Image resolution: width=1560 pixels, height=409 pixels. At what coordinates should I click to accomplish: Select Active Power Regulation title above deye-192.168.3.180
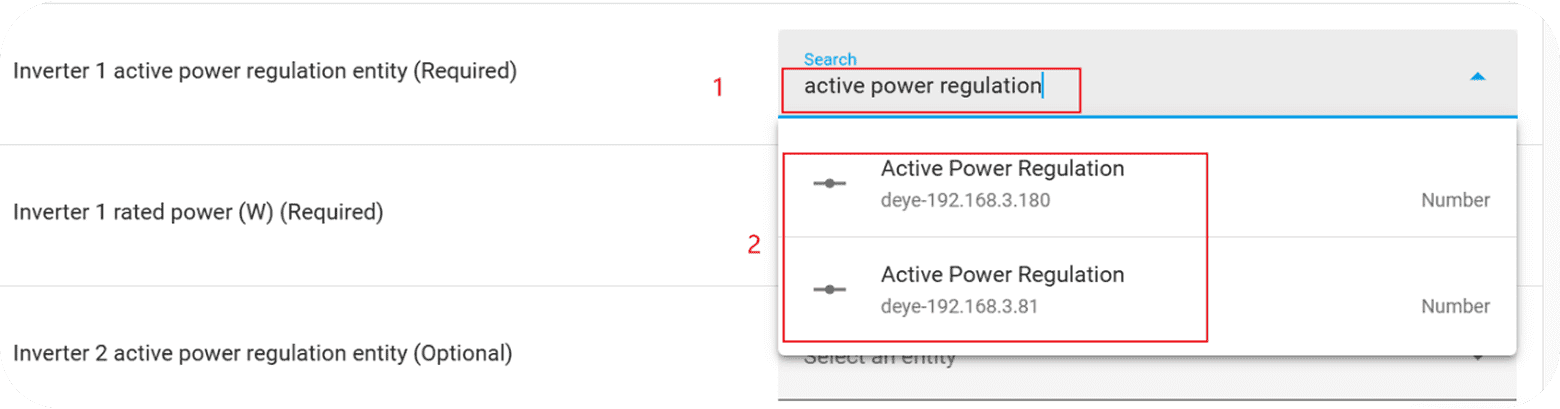click(x=1002, y=168)
